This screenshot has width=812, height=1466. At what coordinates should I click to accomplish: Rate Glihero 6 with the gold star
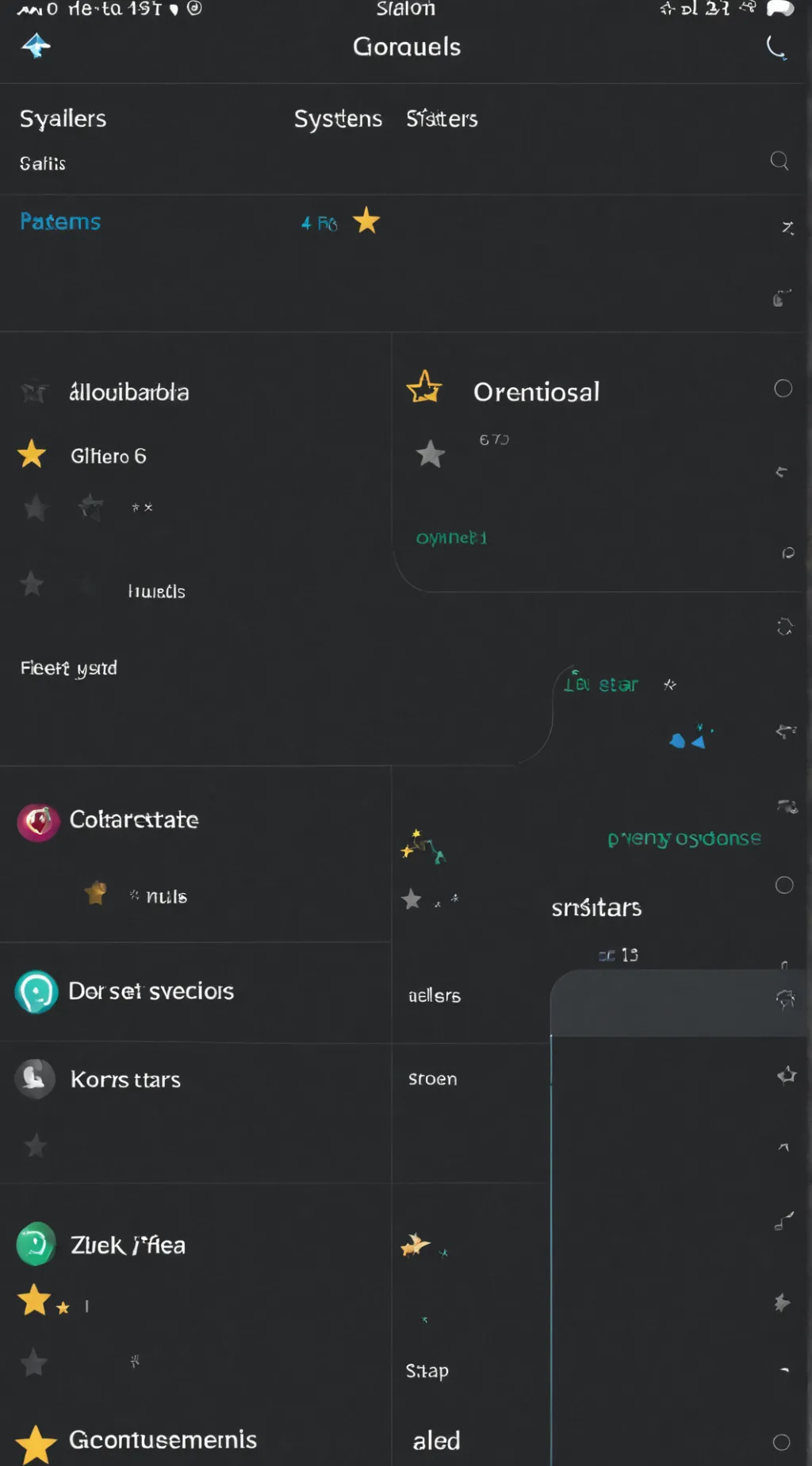[x=32, y=455]
